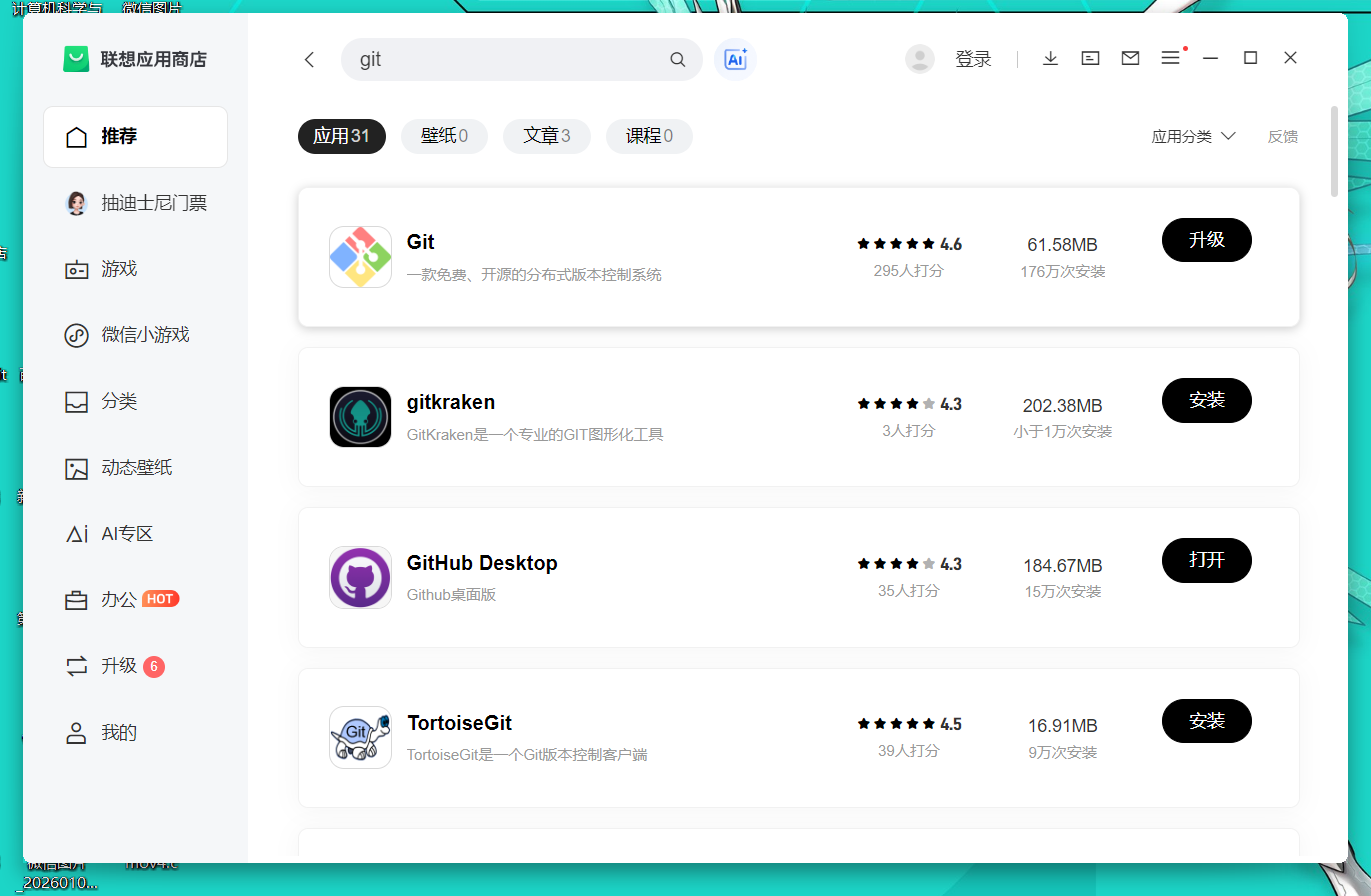Click the 61.58MB size text

[1062, 245]
